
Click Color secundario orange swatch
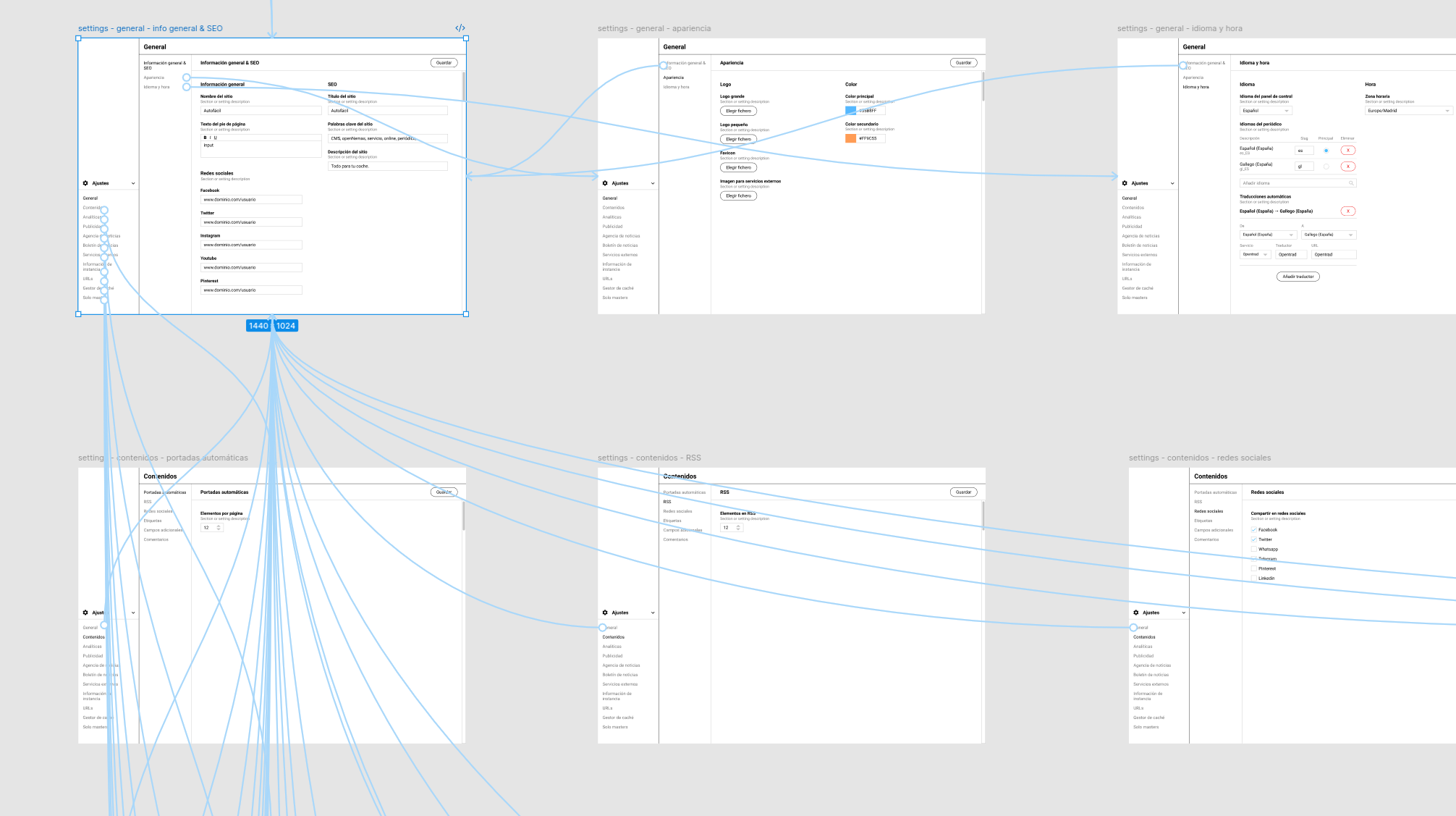point(850,138)
